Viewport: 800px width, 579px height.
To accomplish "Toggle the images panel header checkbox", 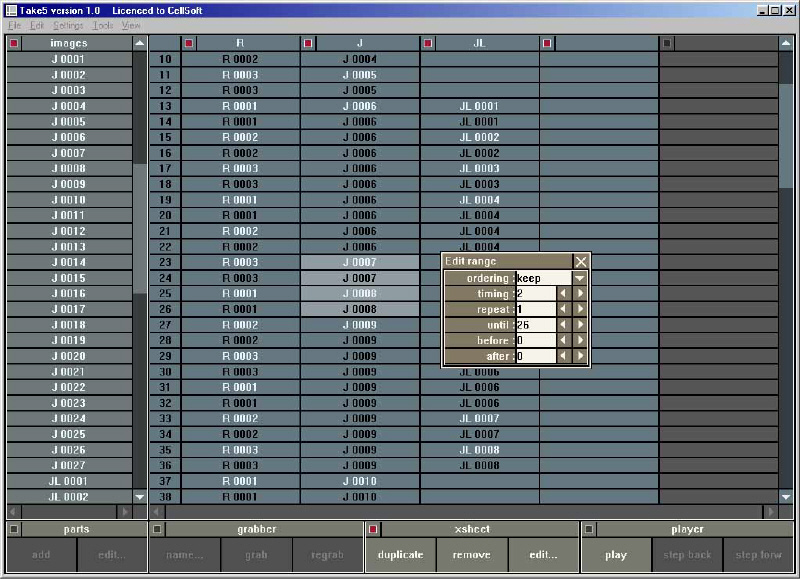I will (x=14, y=43).
